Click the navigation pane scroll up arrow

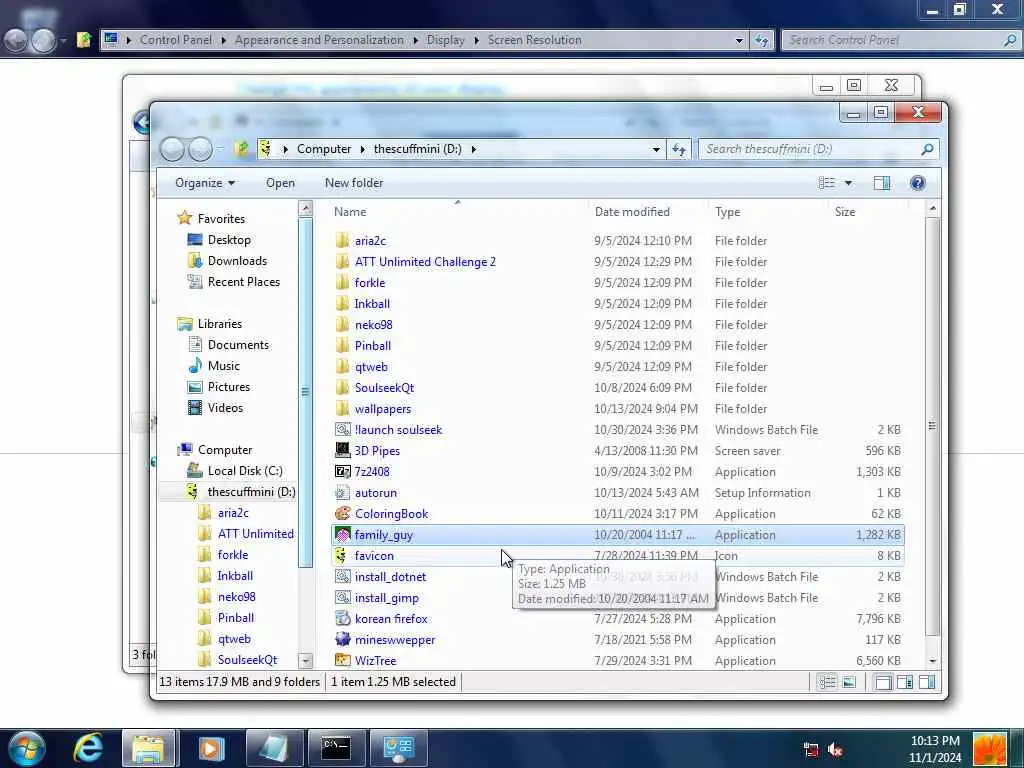pyautogui.click(x=305, y=208)
